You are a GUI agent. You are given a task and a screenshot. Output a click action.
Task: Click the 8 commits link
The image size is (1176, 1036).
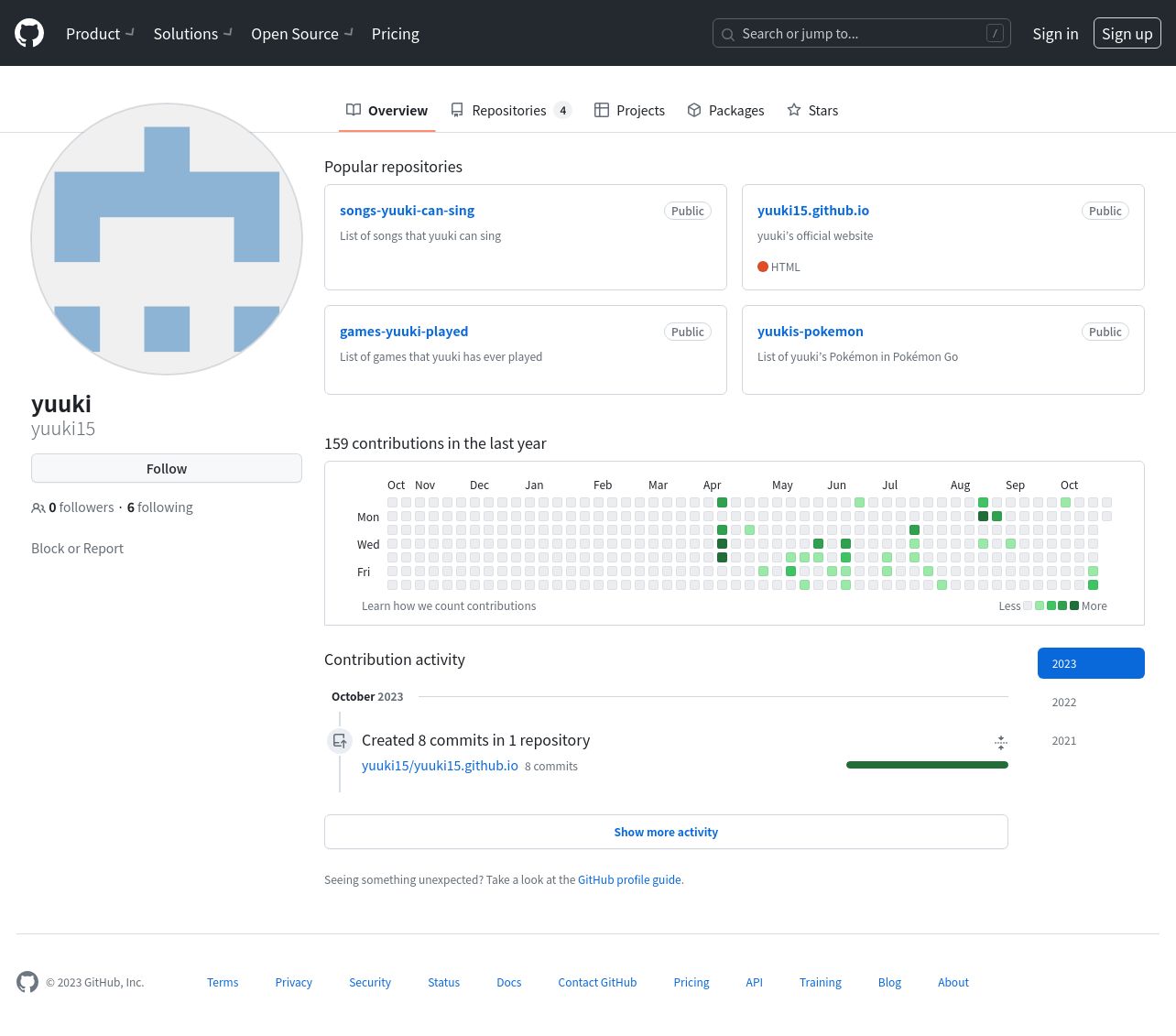tap(551, 767)
